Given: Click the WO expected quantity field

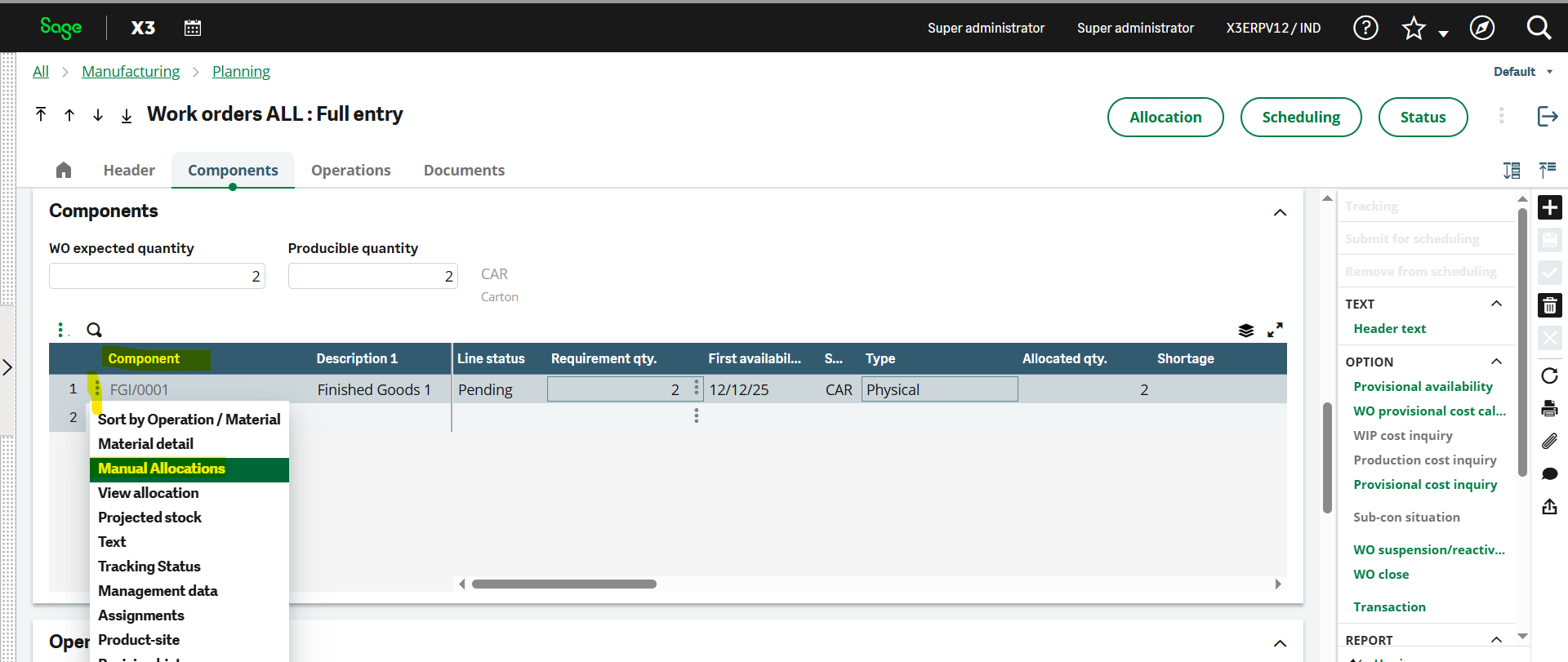Looking at the screenshot, I should coord(157,276).
